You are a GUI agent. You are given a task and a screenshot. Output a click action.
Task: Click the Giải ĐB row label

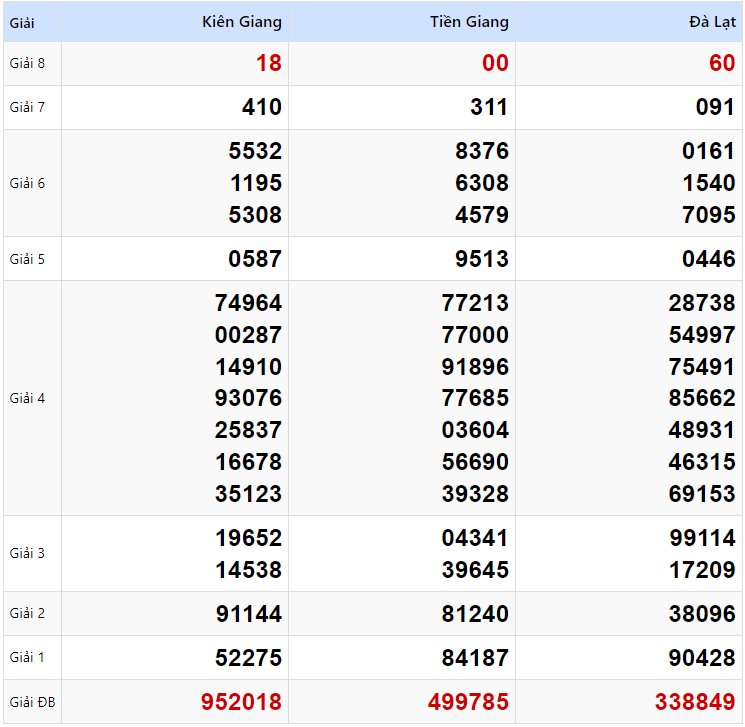(32, 702)
